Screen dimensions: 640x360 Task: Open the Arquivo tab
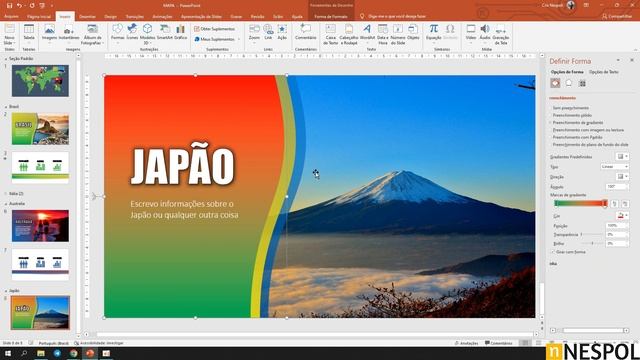(x=11, y=16)
